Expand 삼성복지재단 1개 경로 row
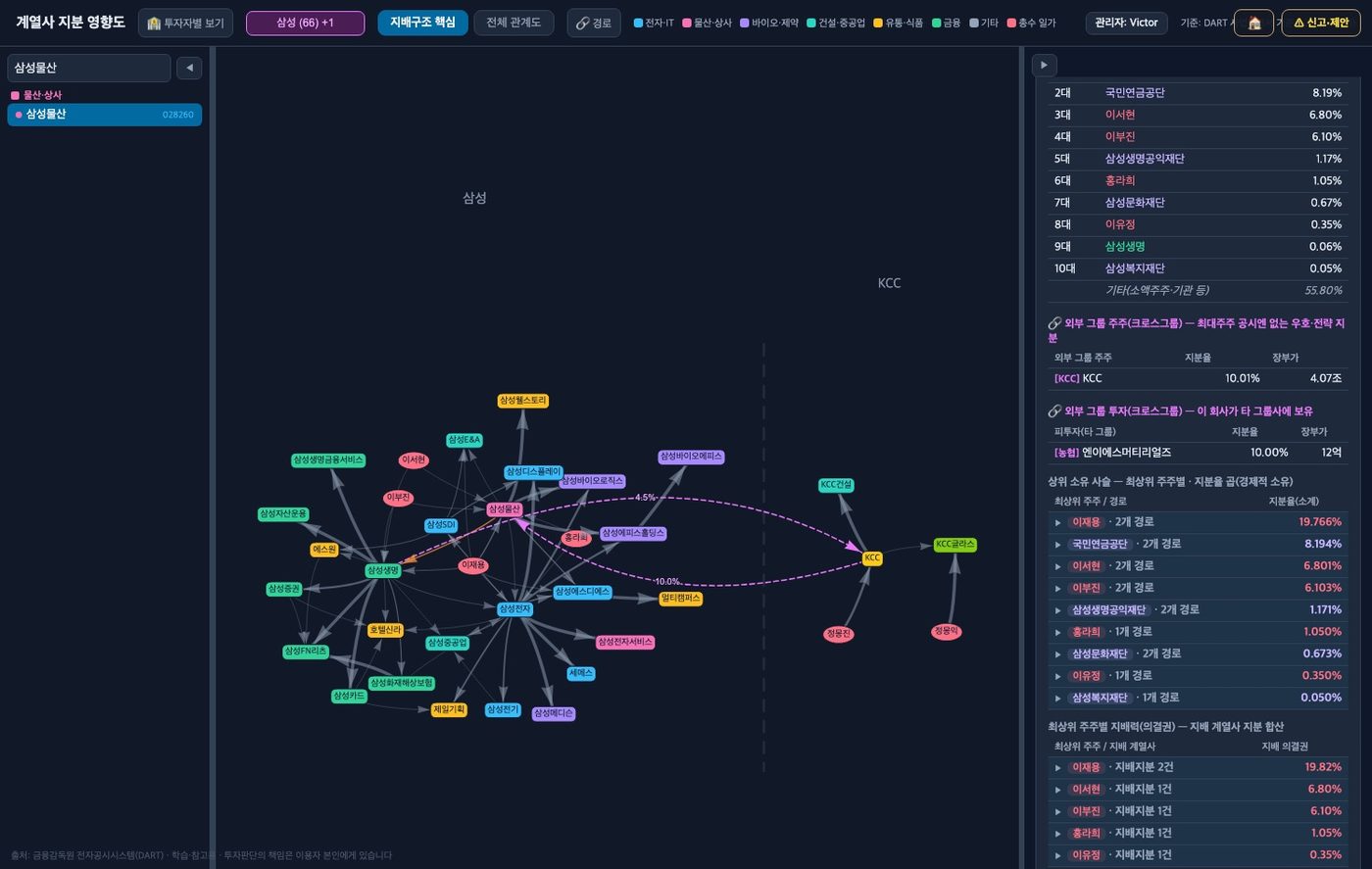The image size is (1372, 869). click(x=1198, y=698)
